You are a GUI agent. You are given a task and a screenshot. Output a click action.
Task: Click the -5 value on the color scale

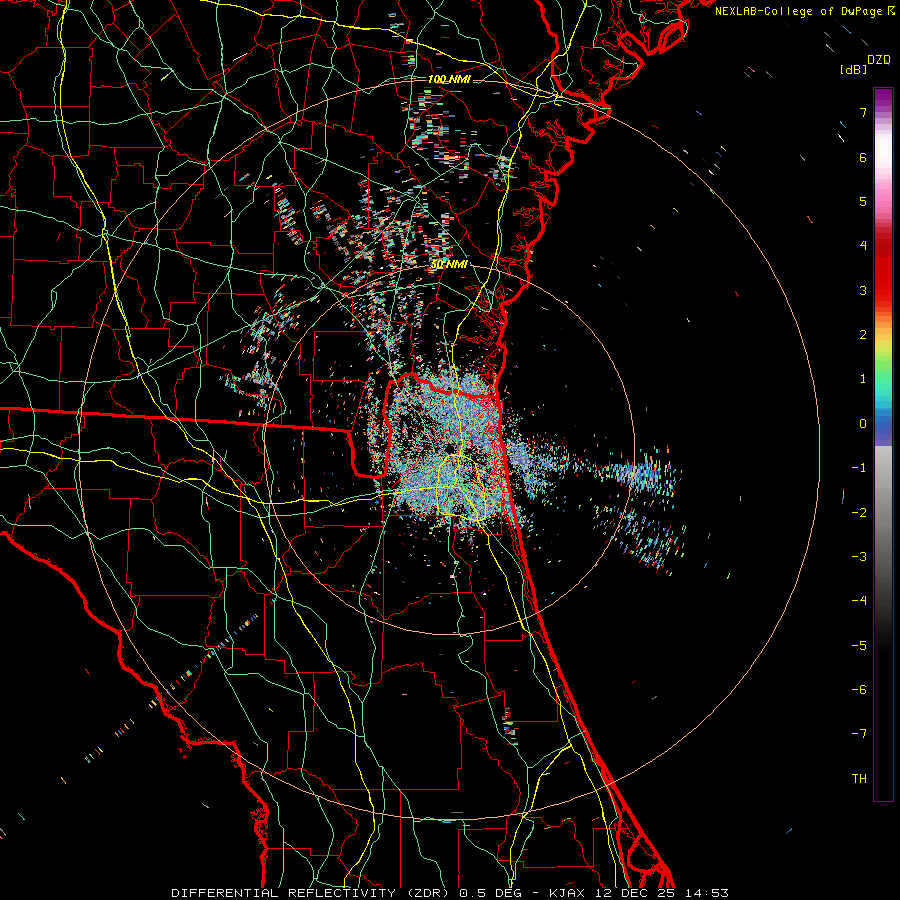[x=859, y=646]
